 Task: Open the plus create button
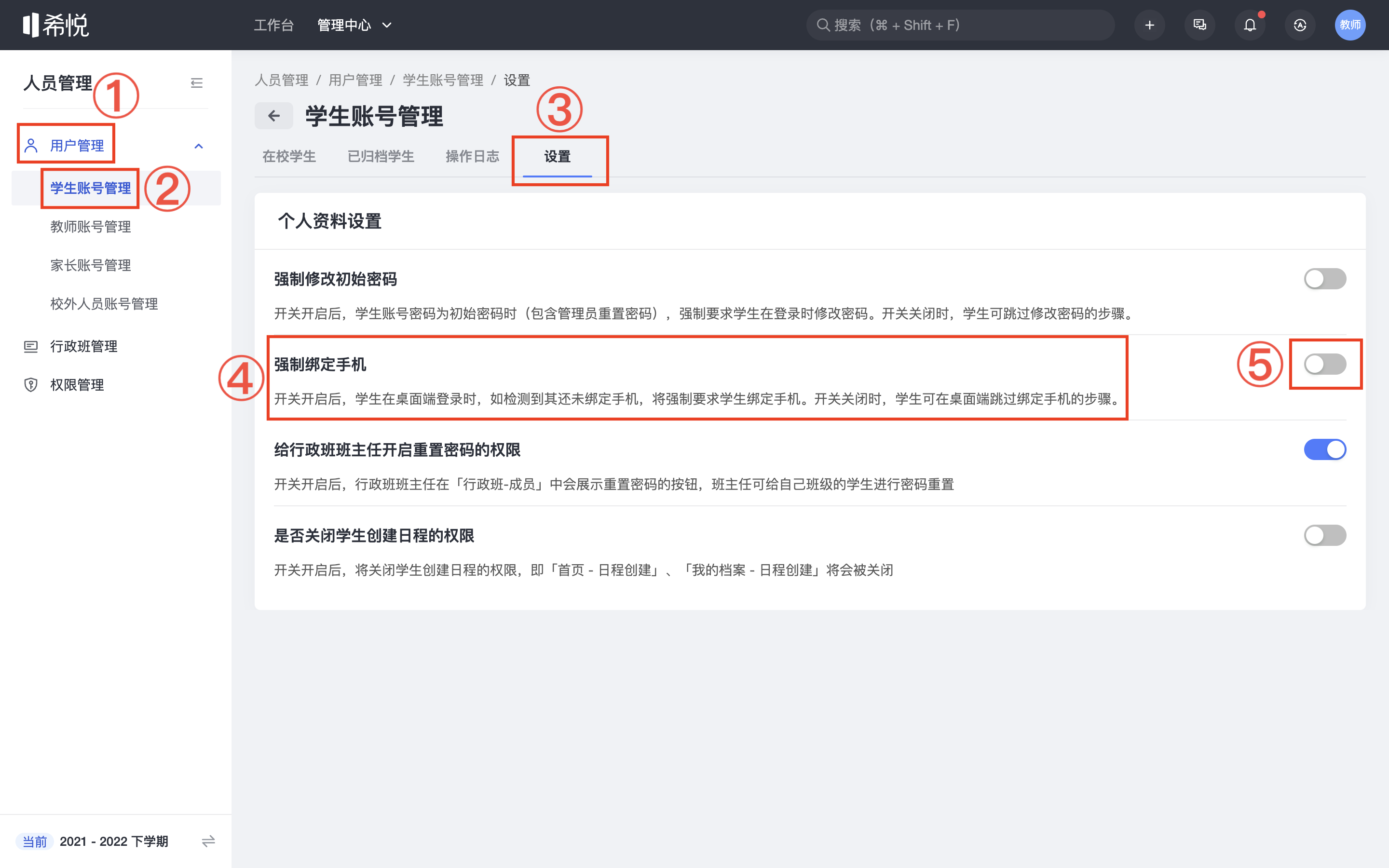[x=1149, y=25]
